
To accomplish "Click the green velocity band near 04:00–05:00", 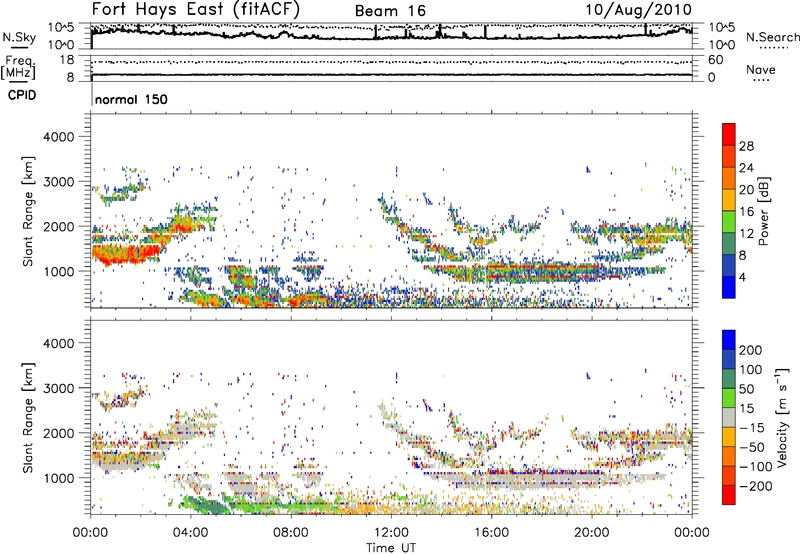I will 204,504.
